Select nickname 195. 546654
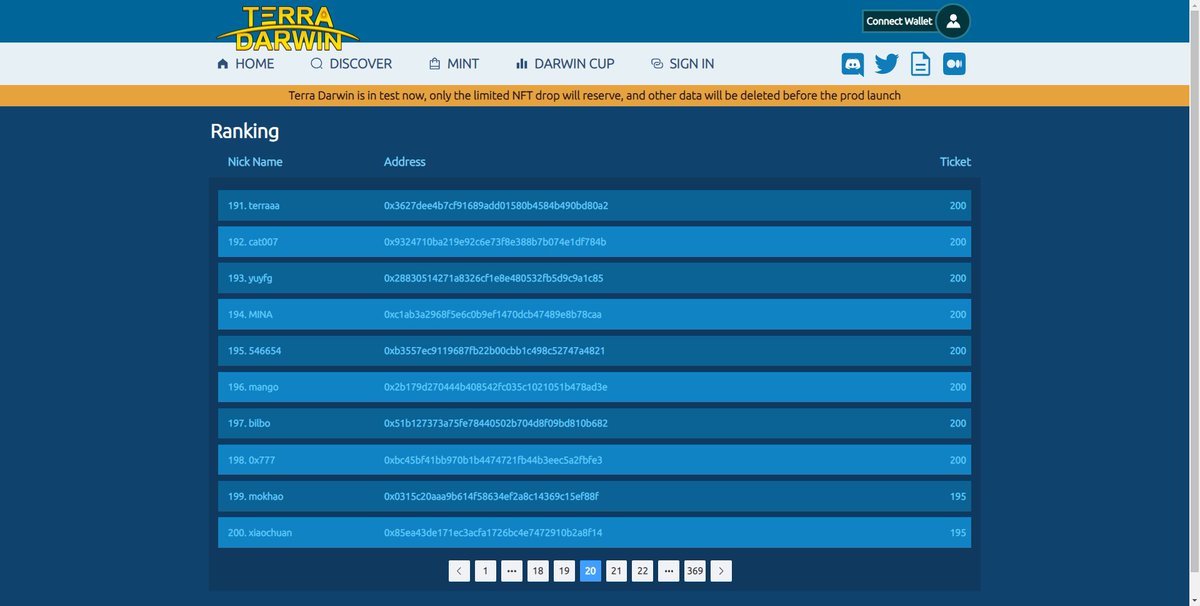Screen dimensions: 1200x606 pos(255,351)
